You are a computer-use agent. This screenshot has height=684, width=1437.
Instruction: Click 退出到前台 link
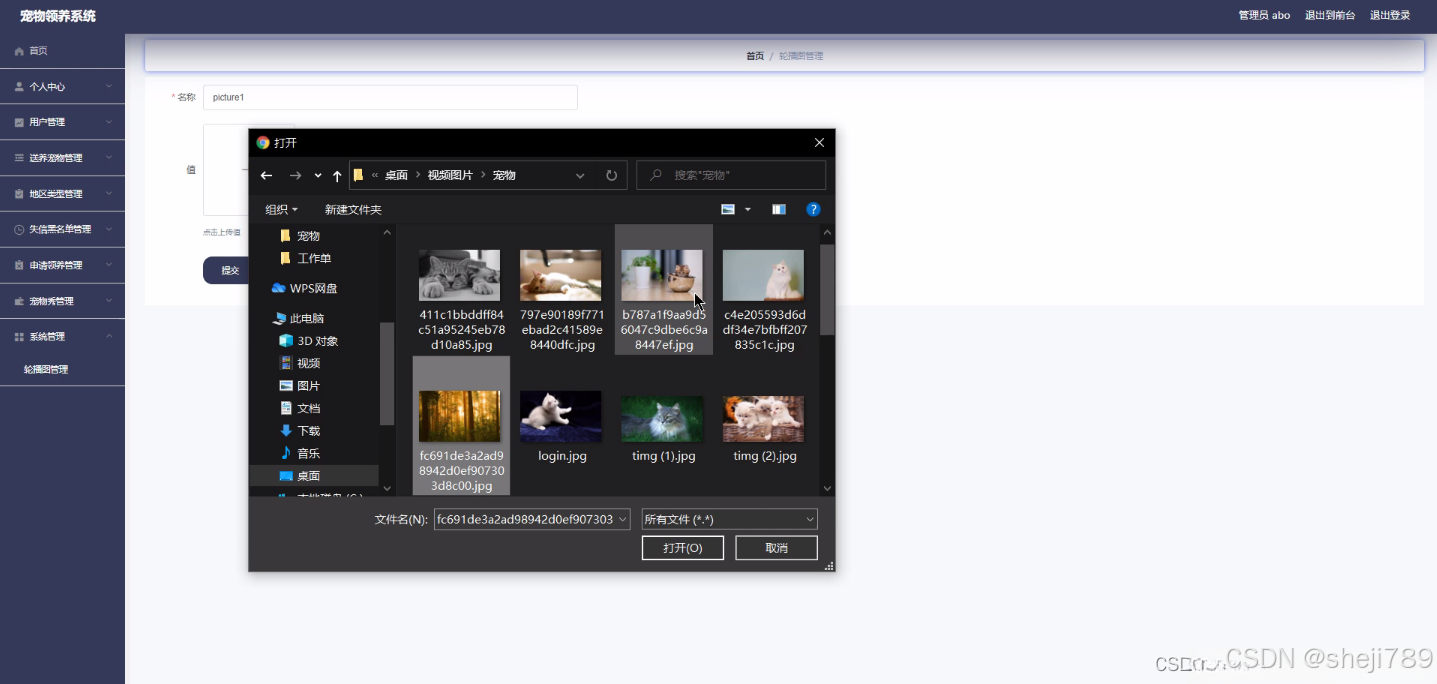click(x=1330, y=15)
